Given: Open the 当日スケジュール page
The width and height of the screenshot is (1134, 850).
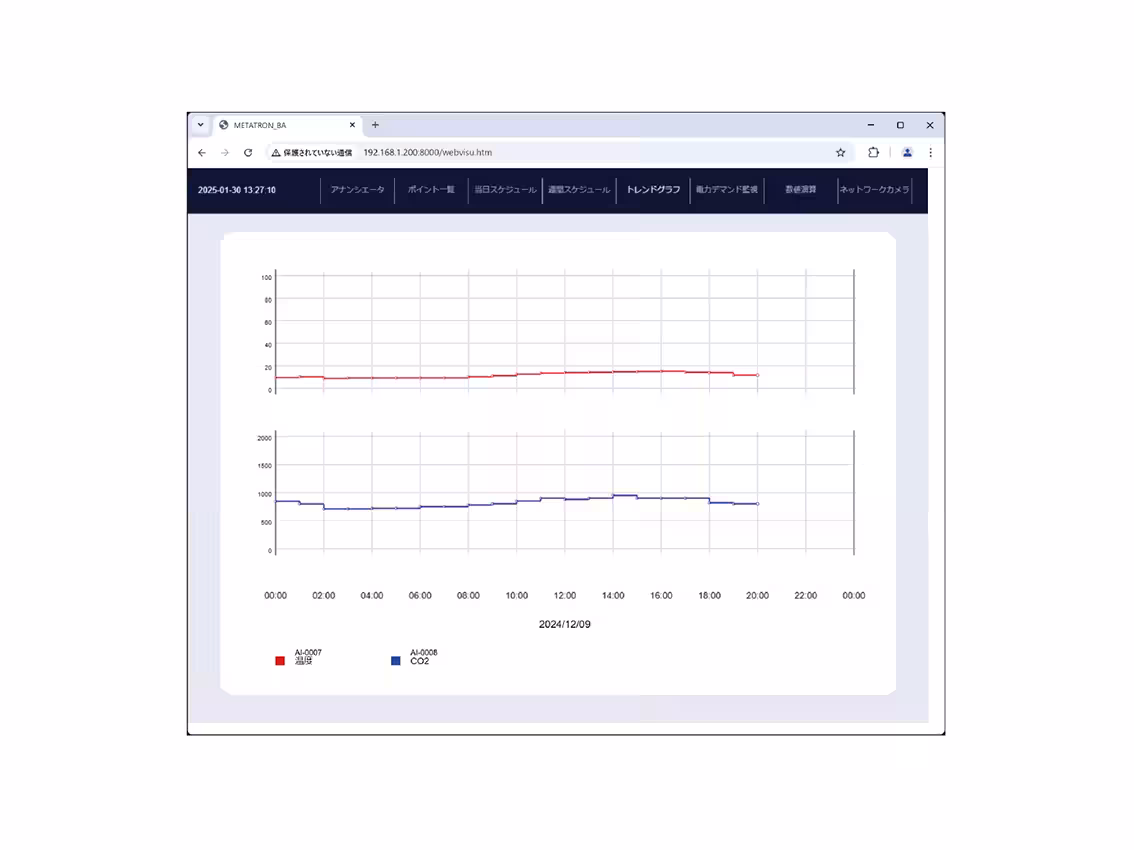Looking at the screenshot, I should tap(505, 190).
